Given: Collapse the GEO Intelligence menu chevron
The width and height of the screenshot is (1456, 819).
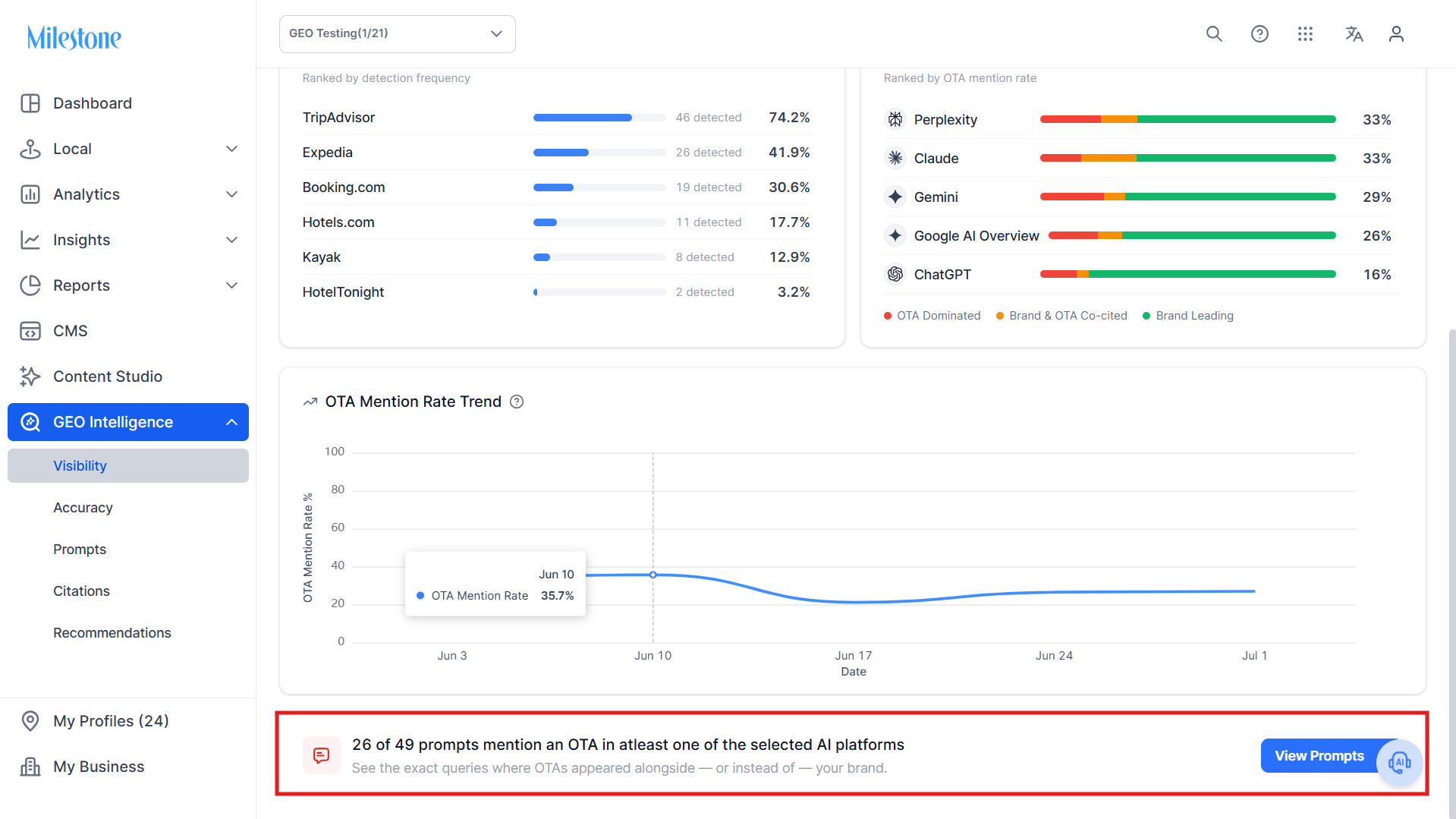Looking at the screenshot, I should [x=232, y=422].
